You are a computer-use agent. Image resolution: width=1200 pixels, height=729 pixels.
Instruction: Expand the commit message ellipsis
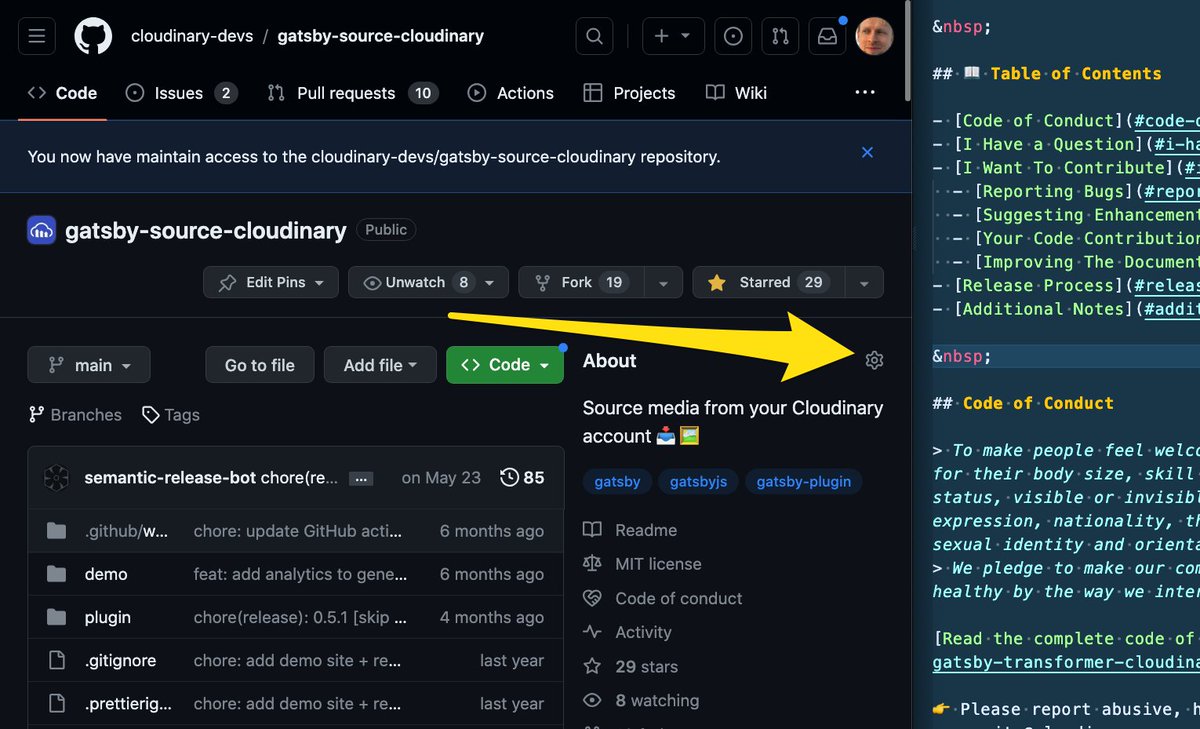362,479
